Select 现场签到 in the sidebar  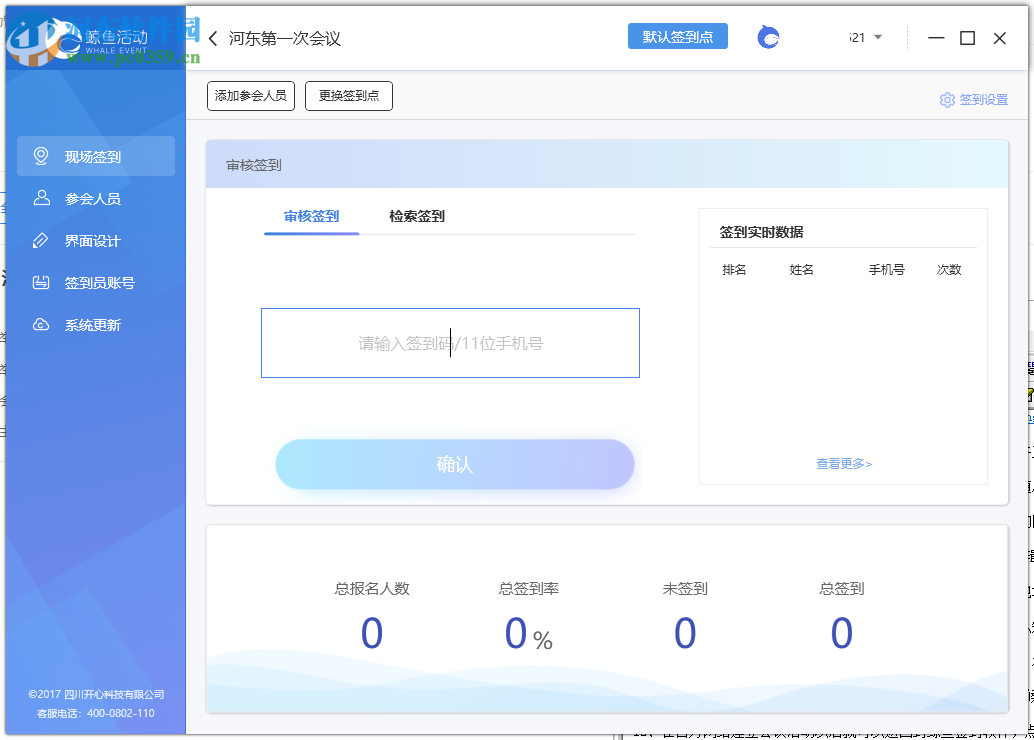pos(96,155)
